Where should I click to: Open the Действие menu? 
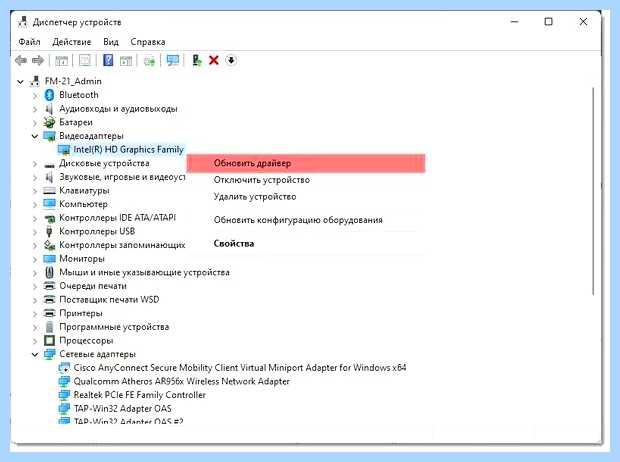[72, 42]
